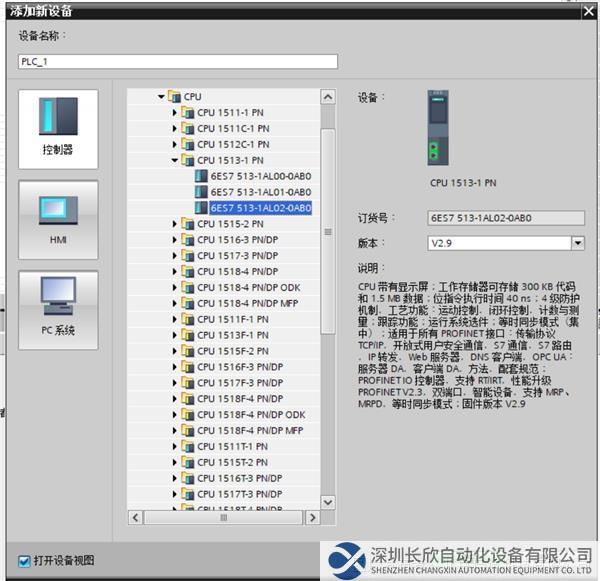Select the HMI device category icon
This screenshot has height=581, width=600.
(x=58, y=219)
